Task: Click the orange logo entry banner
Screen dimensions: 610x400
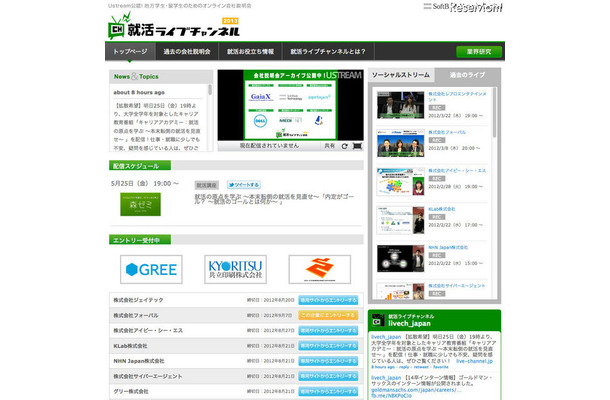Action: pos(320,269)
